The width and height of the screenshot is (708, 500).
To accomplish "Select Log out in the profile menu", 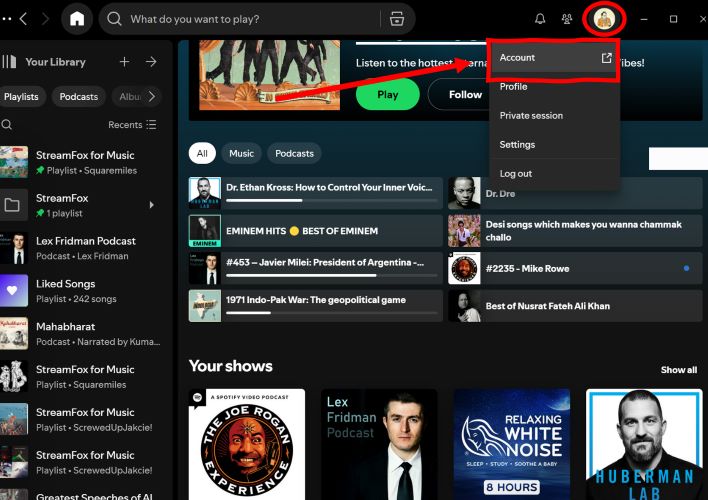I will pos(554,173).
